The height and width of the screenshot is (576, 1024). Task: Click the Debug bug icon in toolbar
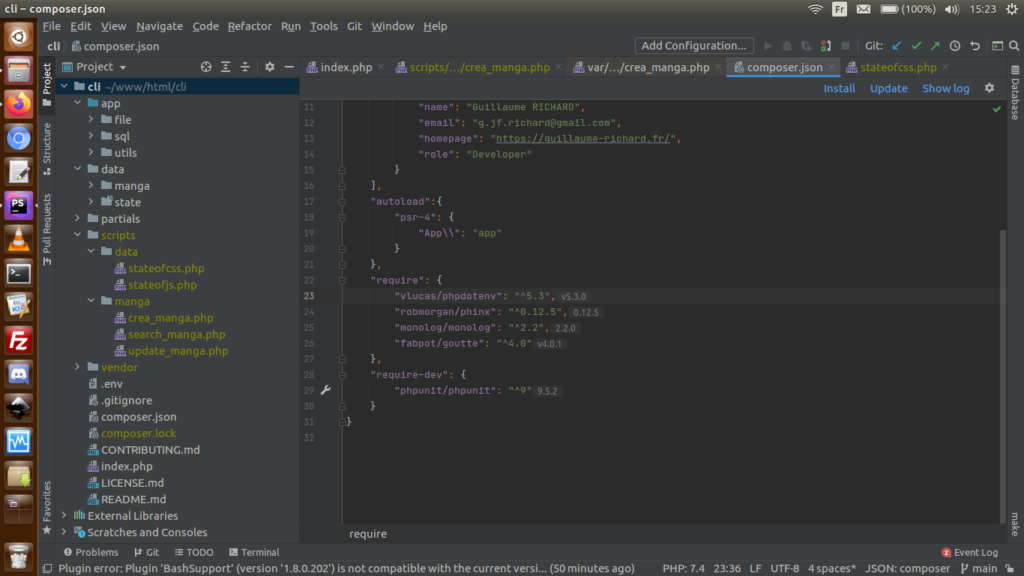(x=787, y=46)
